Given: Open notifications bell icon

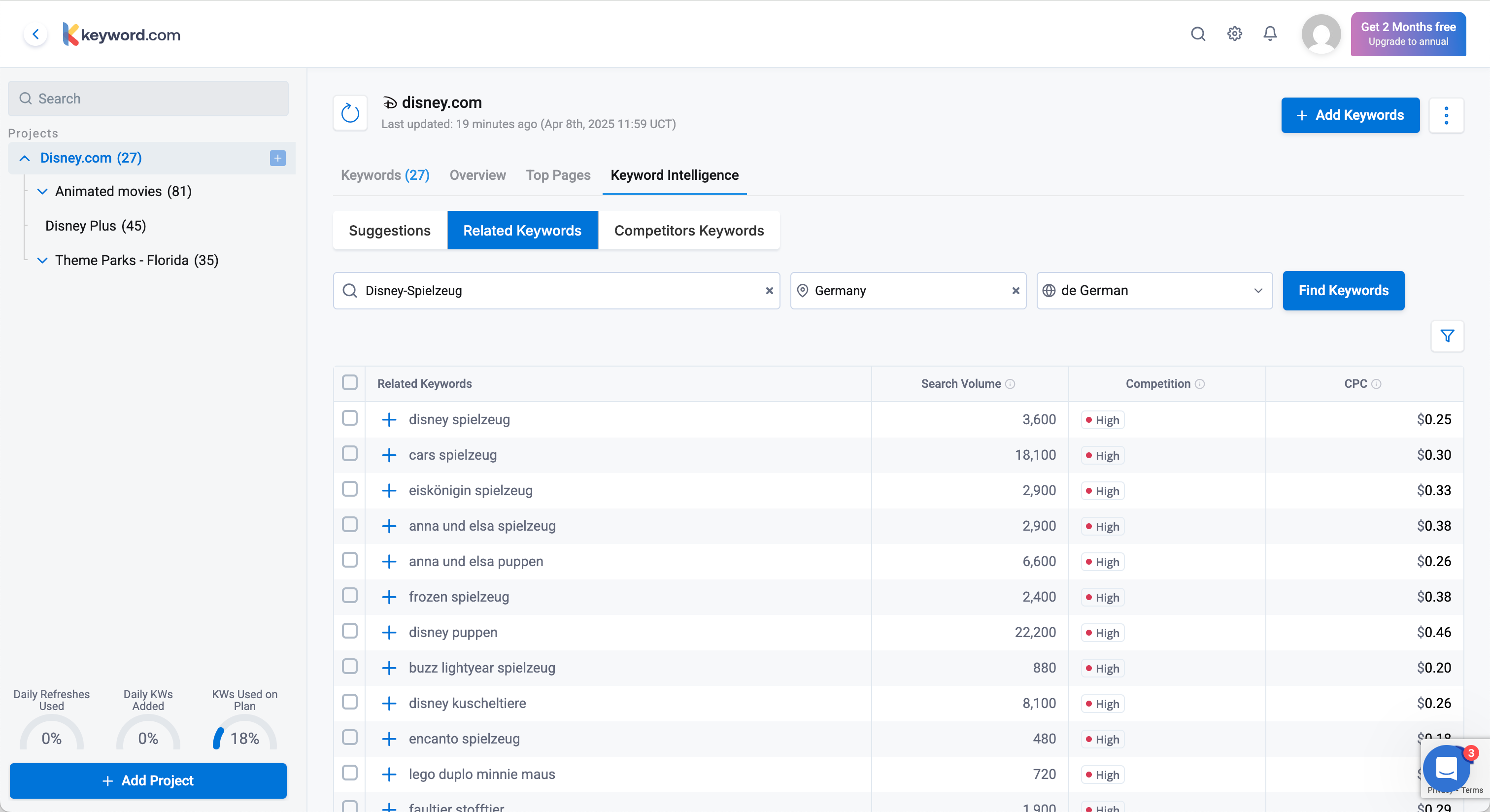Looking at the screenshot, I should pyautogui.click(x=1270, y=34).
